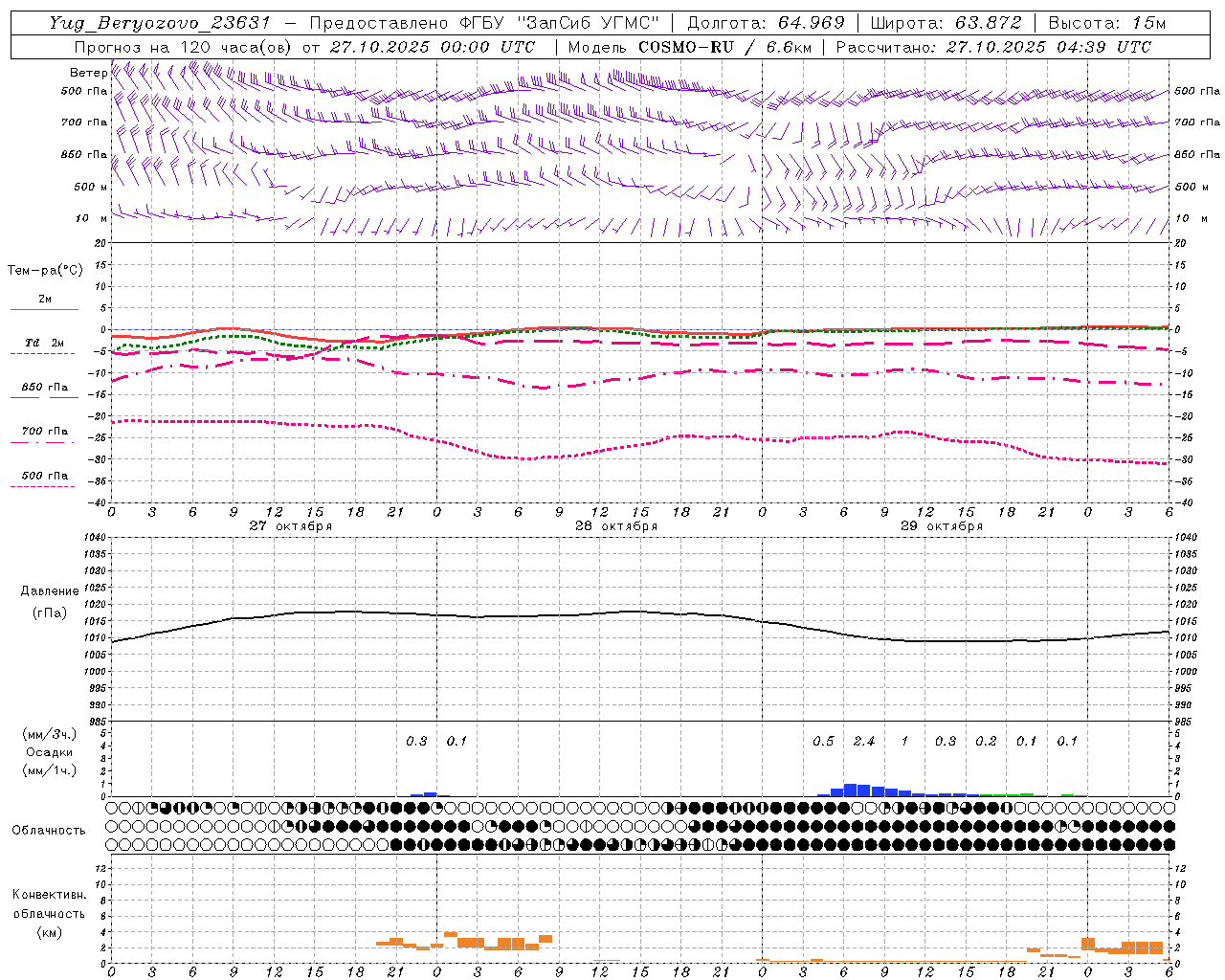
Task: Click the Тем-ра(°C) temperature label
Action: 45,271
